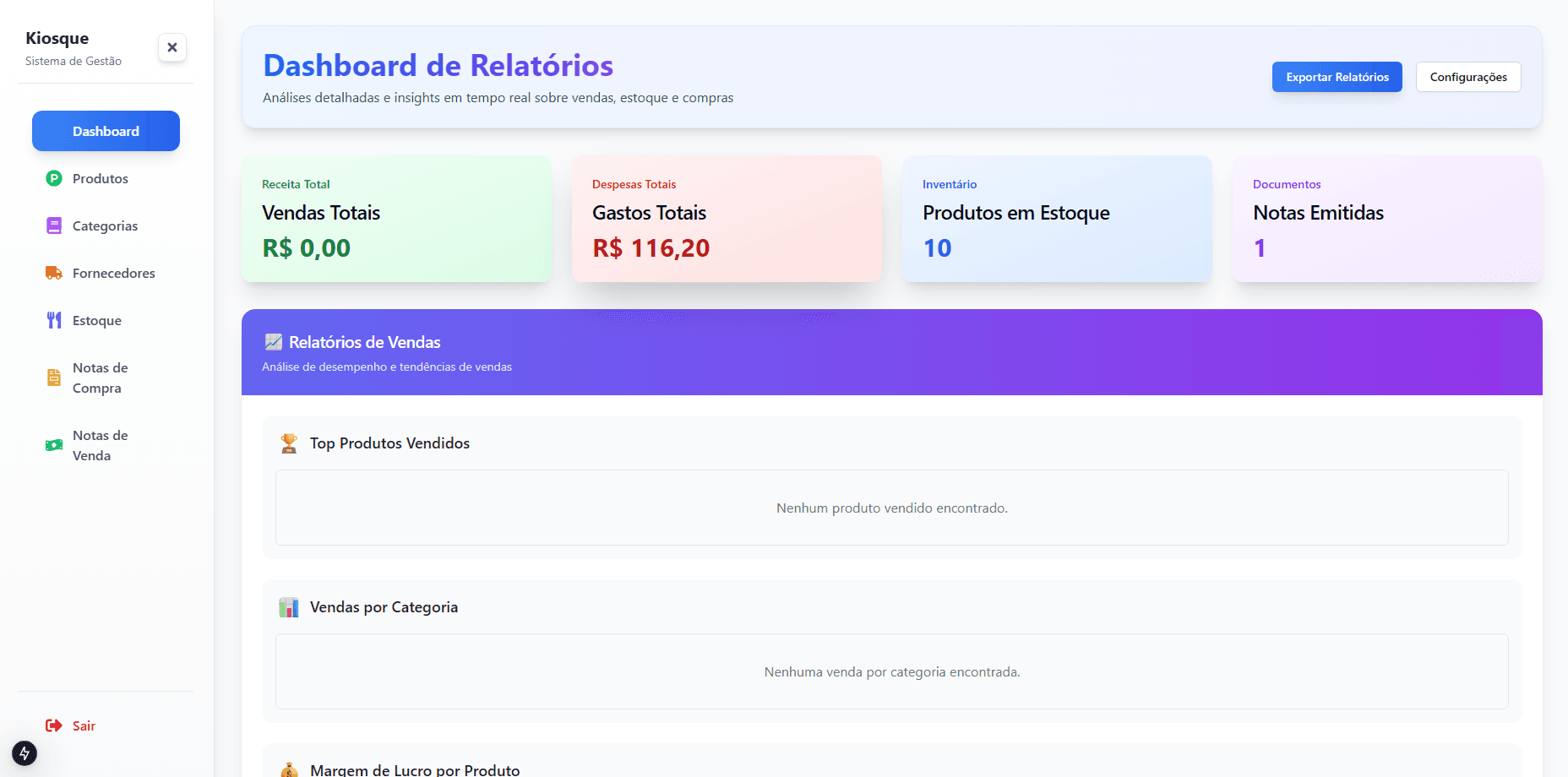Click the green "P" Produtos icon in sidebar
Screen dimensions: 1568x777
pyautogui.click(x=53, y=178)
